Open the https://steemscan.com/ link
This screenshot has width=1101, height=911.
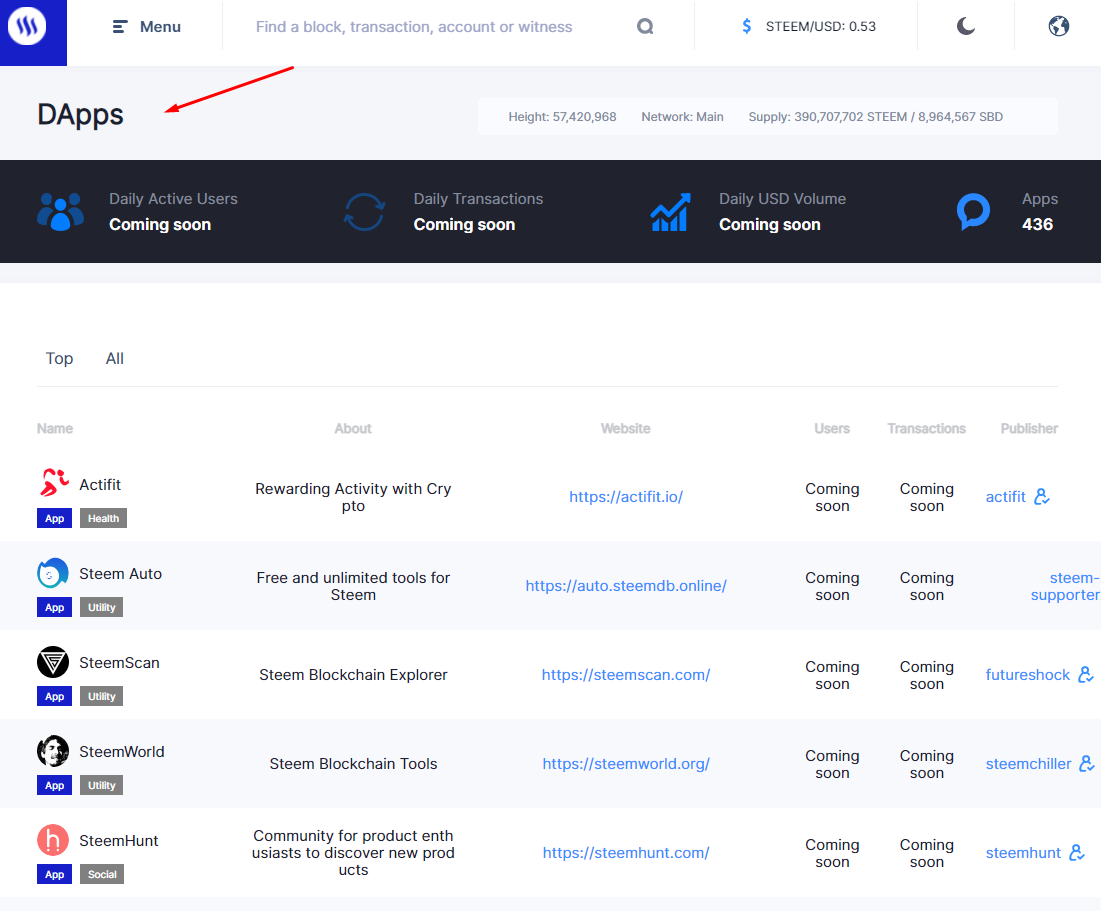click(x=626, y=674)
